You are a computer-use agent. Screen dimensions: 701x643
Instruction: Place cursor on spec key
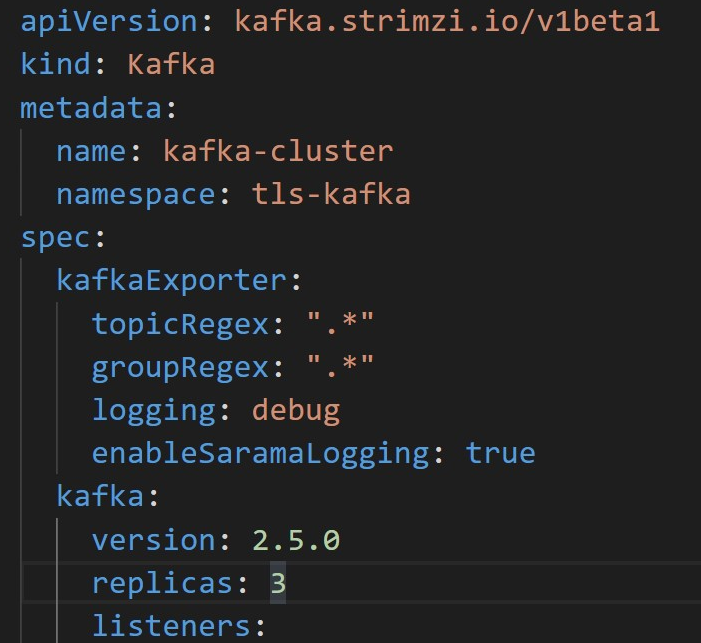point(55,238)
